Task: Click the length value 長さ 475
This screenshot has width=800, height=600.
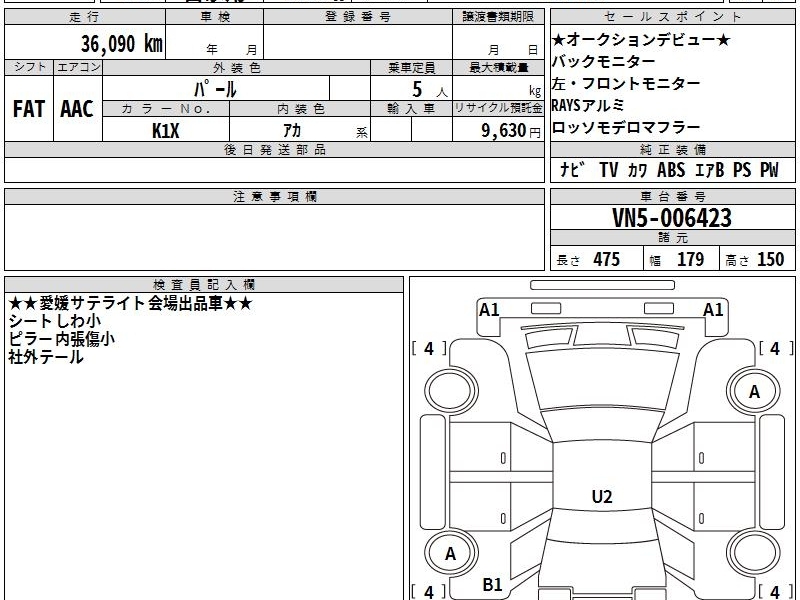Action: (588, 259)
